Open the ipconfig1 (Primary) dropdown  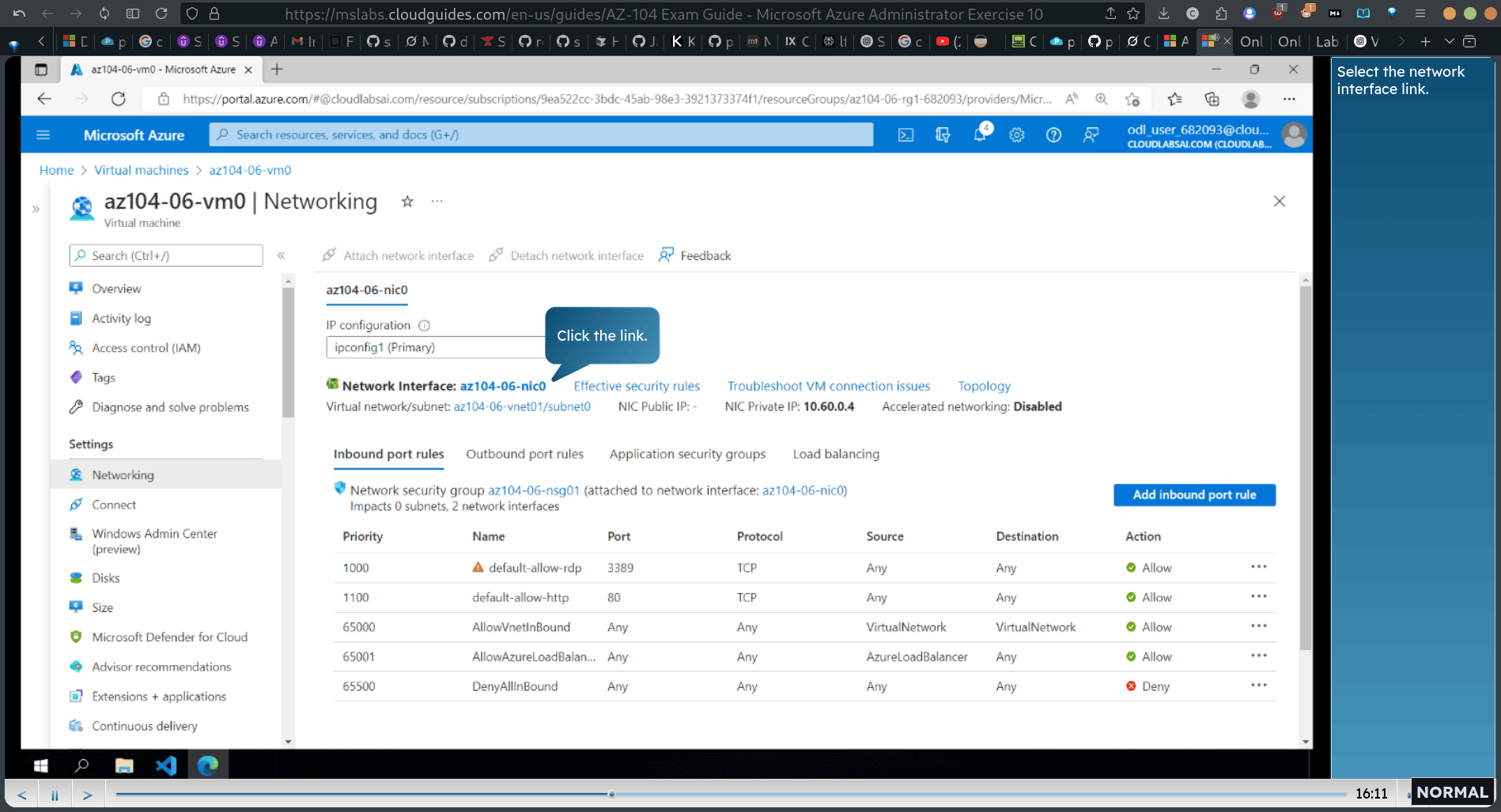pos(436,347)
